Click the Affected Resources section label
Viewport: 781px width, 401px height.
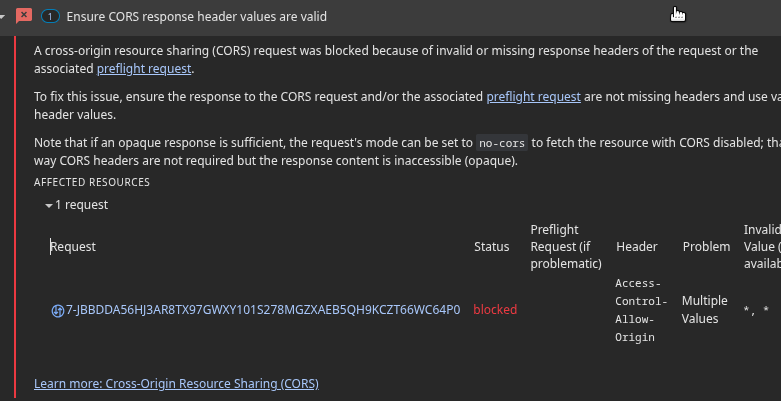point(92,183)
